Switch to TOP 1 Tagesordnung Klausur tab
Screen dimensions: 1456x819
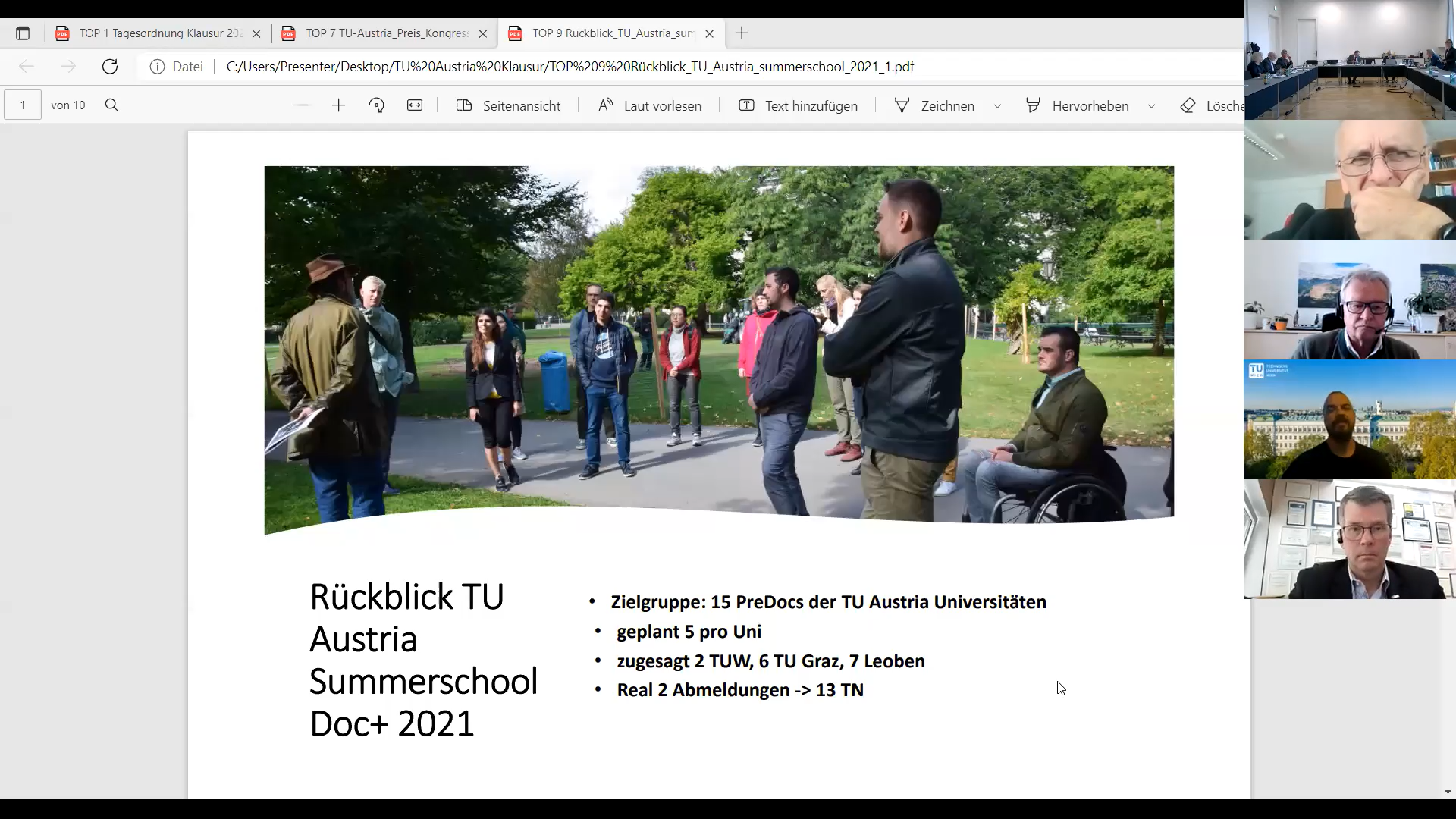(159, 33)
